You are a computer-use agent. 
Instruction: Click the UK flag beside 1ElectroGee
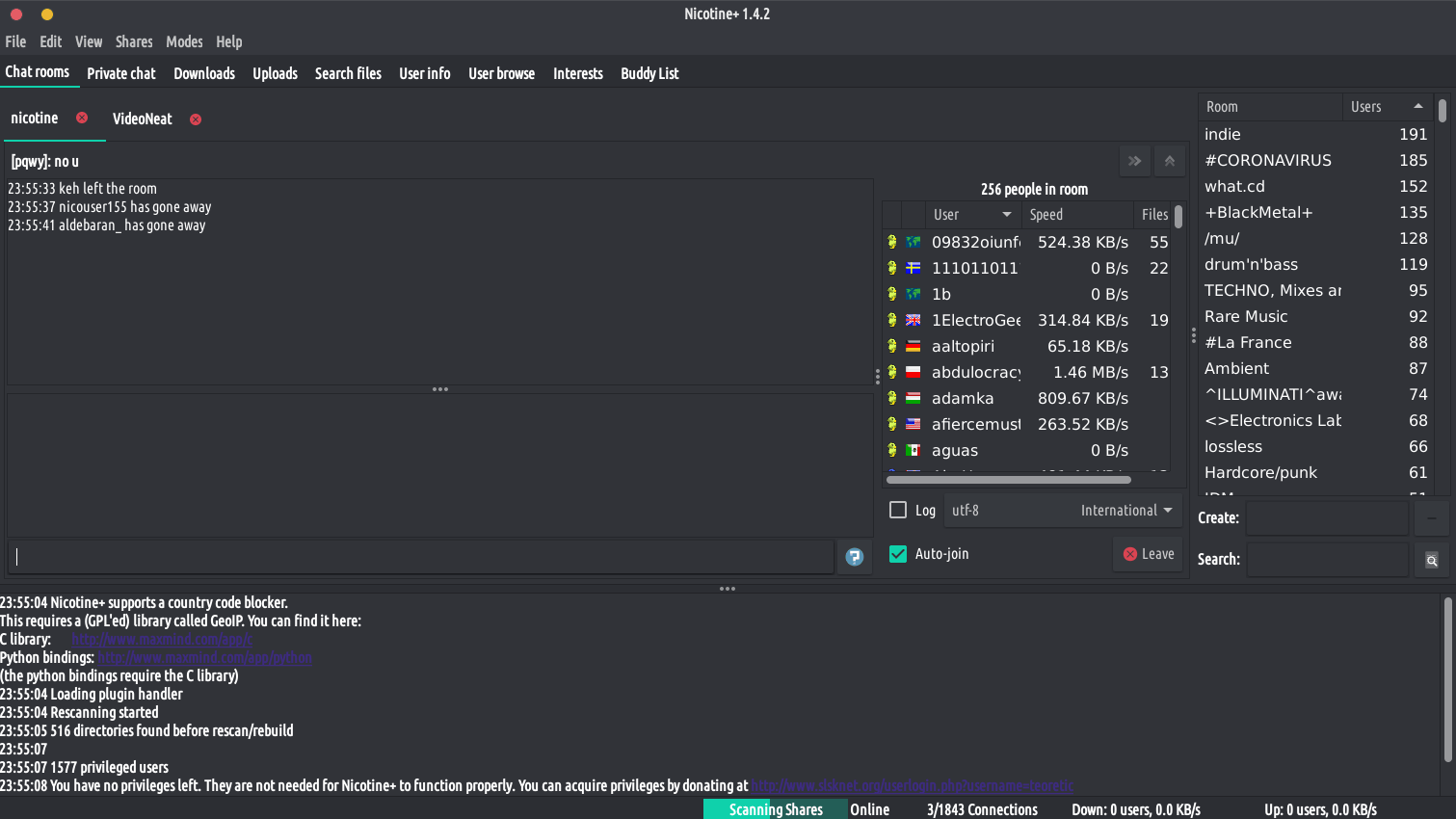(x=913, y=320)
